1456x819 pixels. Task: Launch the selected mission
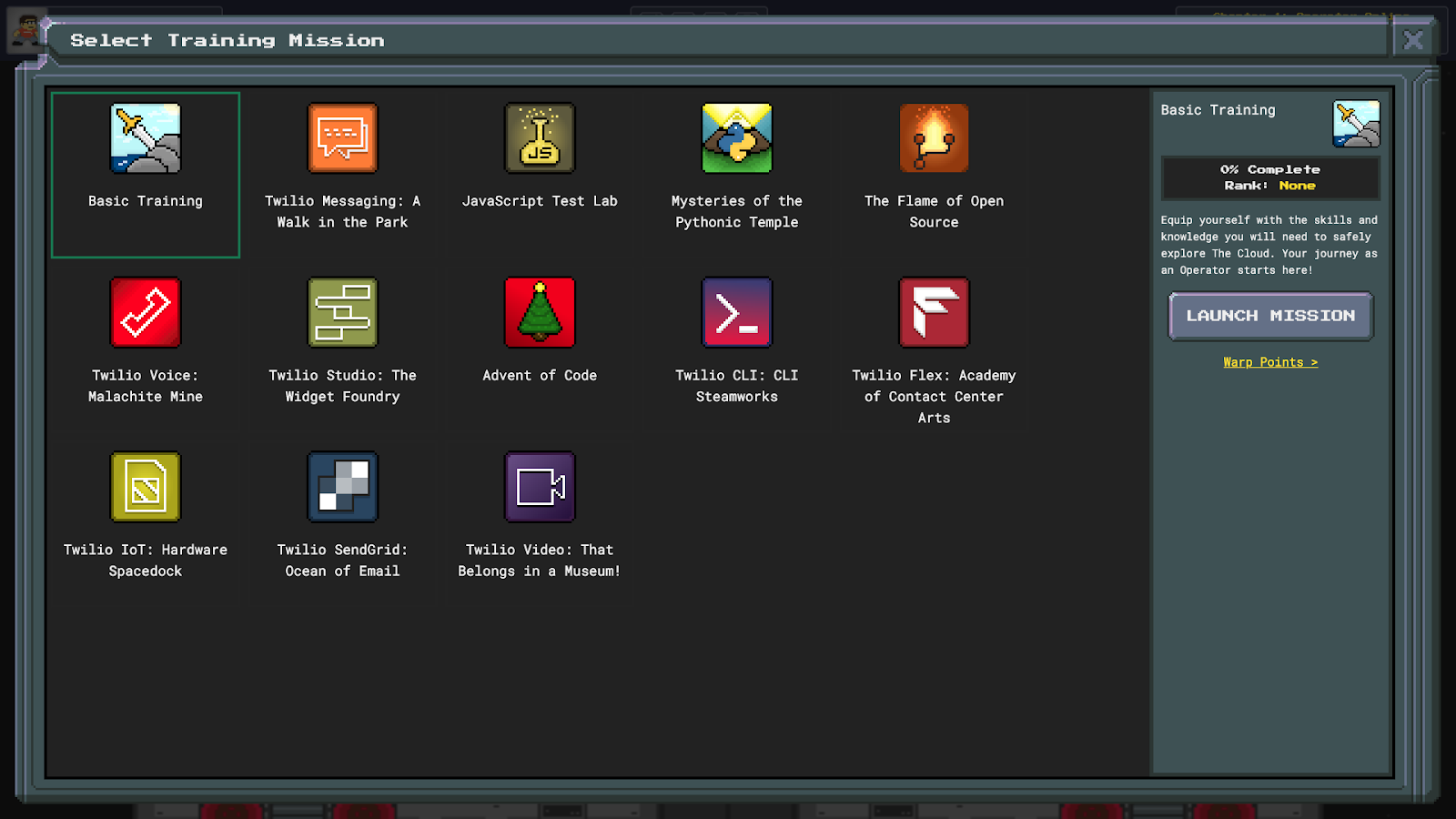pos(1270,316)
